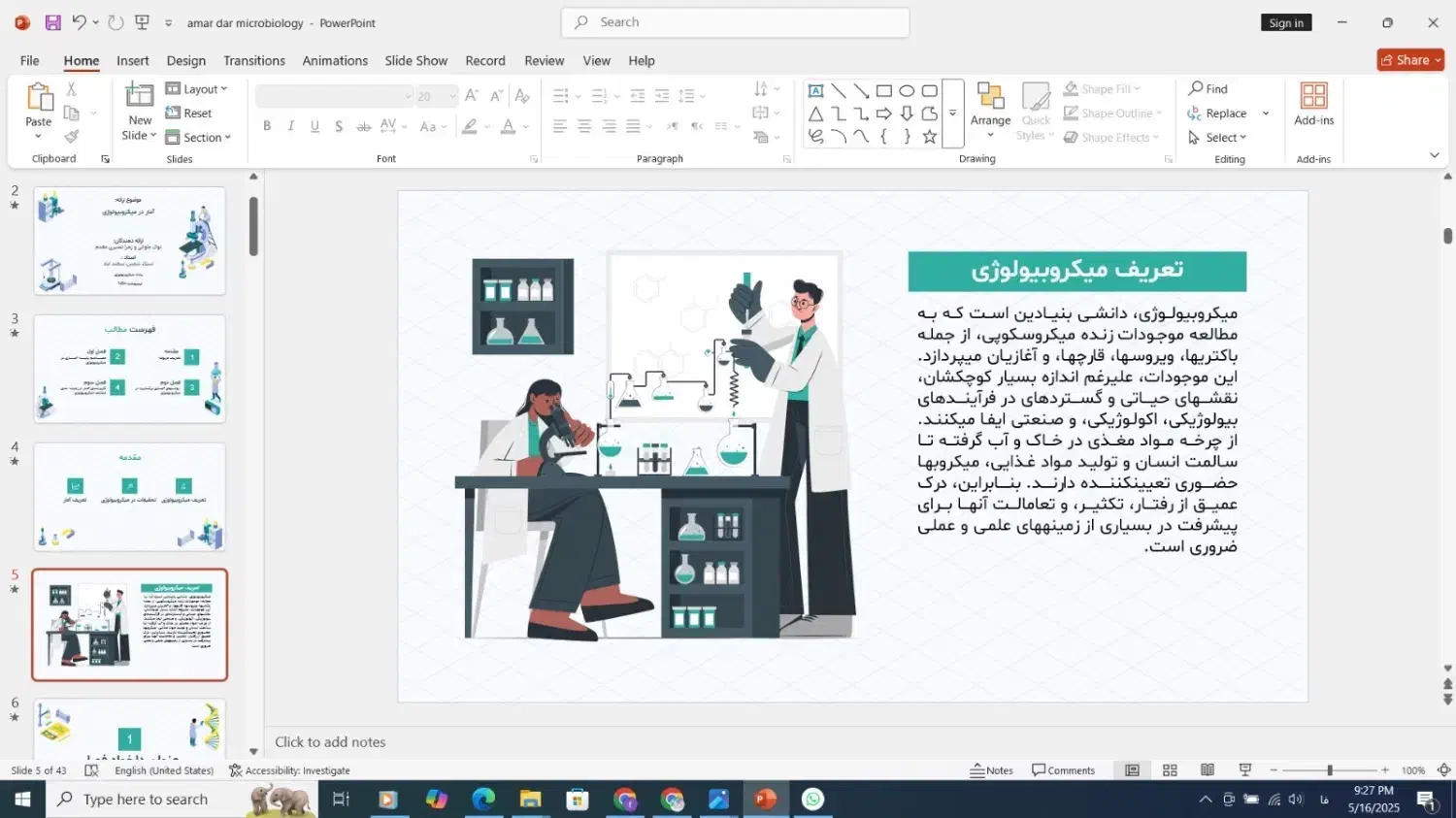
Task: Toggle text Shadow
Action: tap(339, 126)
